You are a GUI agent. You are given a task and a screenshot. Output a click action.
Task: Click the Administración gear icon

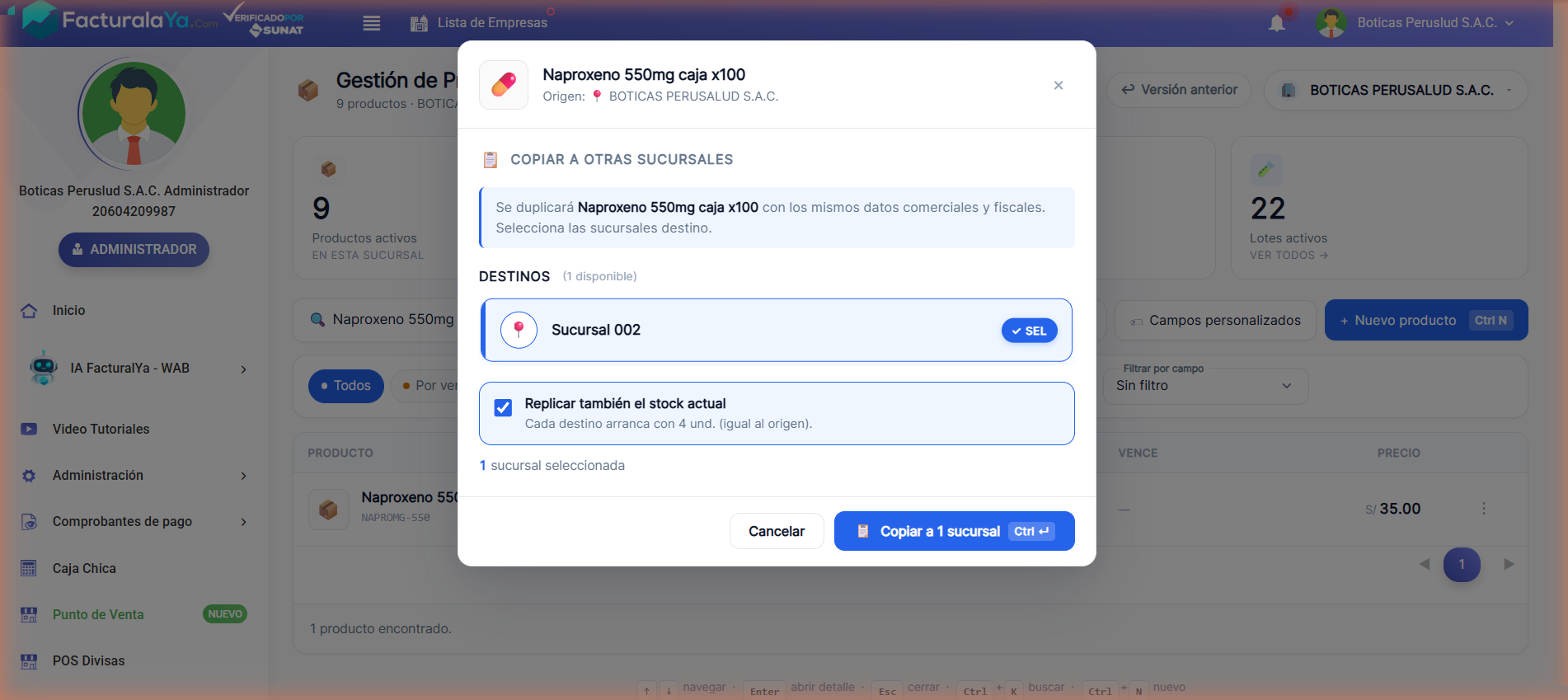click(29, 476)
